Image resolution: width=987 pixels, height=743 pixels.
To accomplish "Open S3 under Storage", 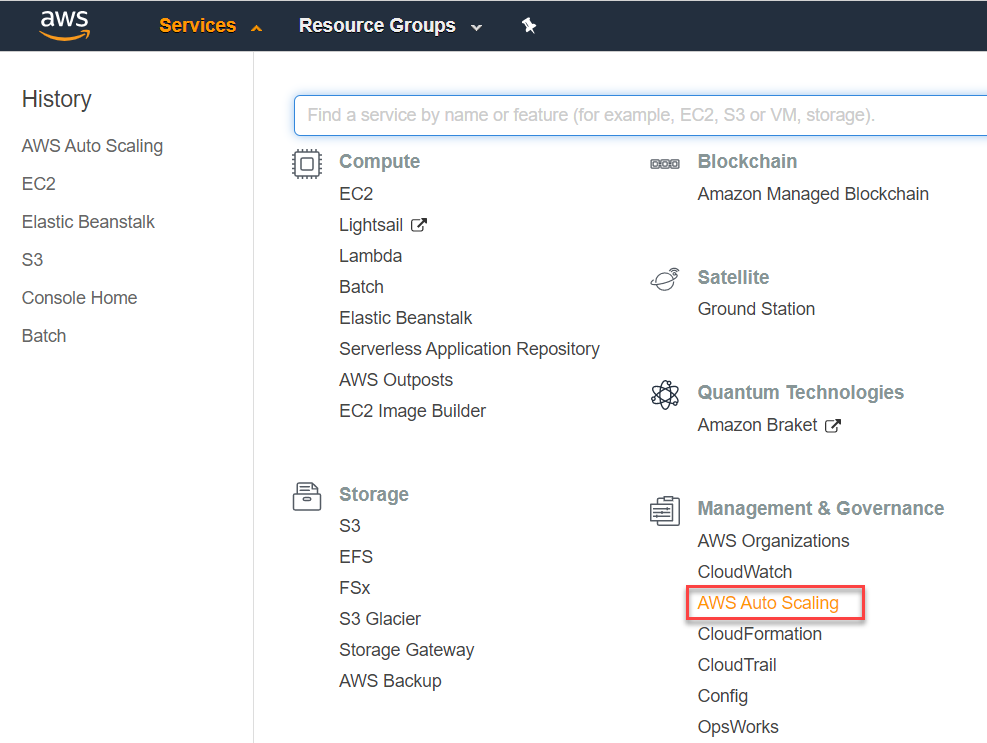I will click(350, 526).
